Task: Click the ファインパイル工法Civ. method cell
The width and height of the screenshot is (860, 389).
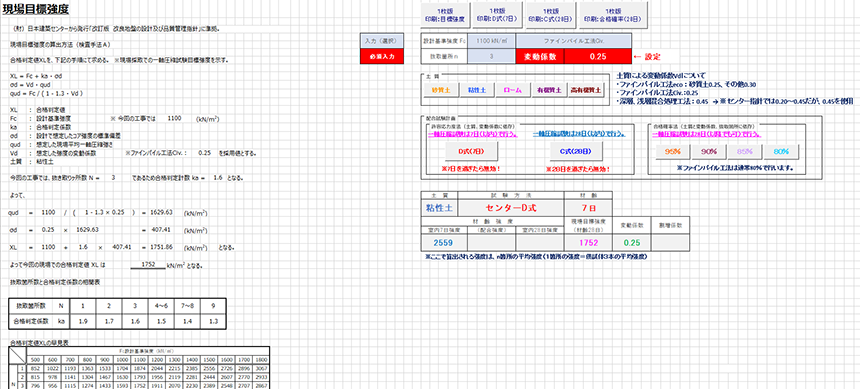Action: coord(574,41)
